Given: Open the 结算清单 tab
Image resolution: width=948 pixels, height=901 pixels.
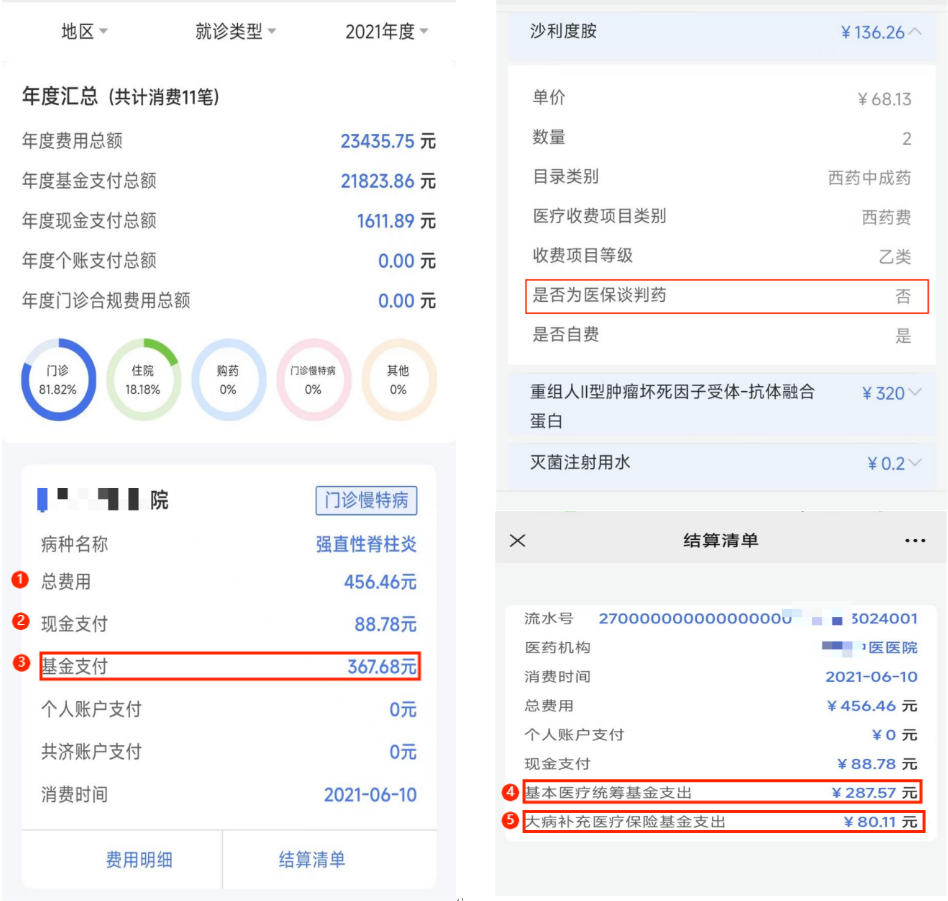Looking at the screenshot, I should tap(312, 859).
